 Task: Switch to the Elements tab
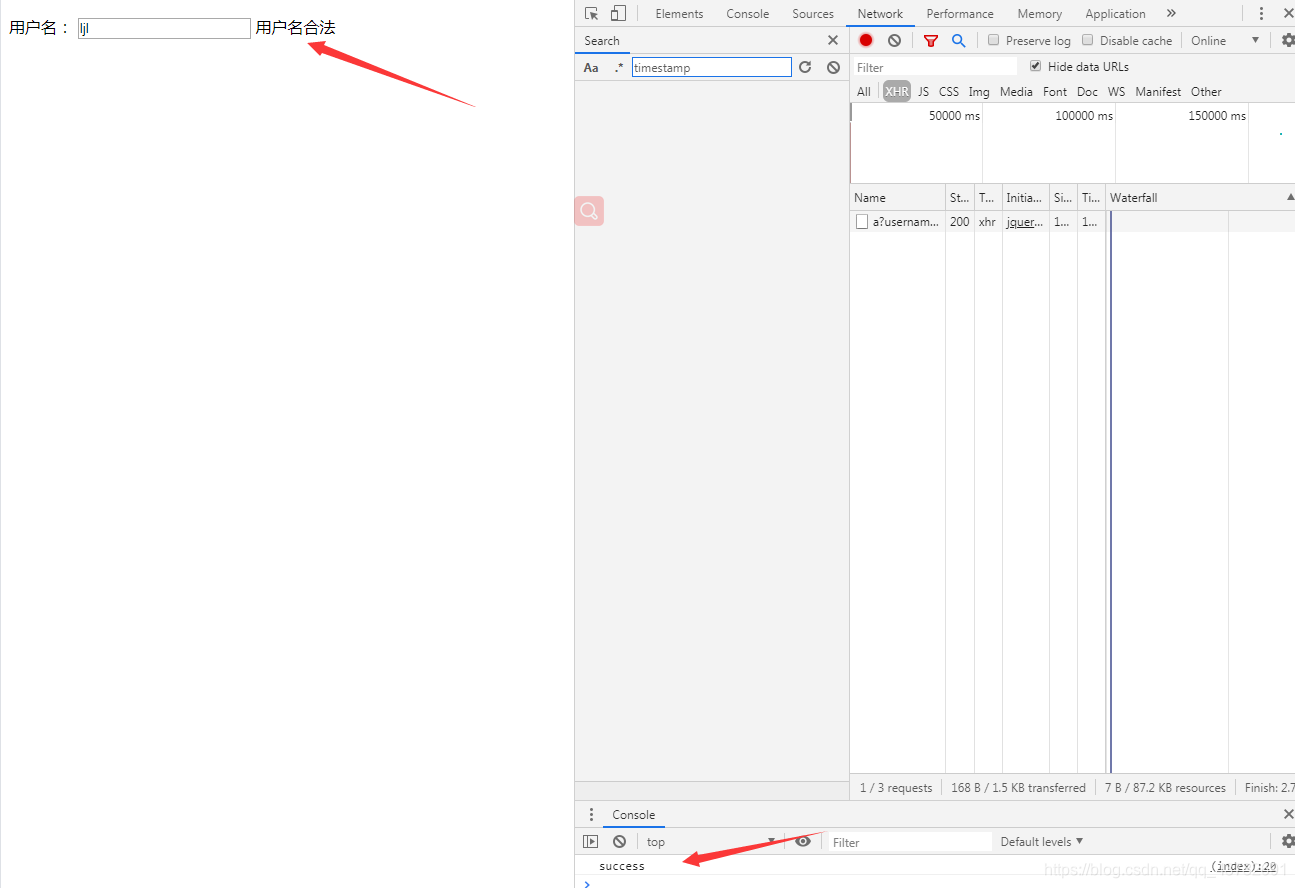(x=679, y=13)
